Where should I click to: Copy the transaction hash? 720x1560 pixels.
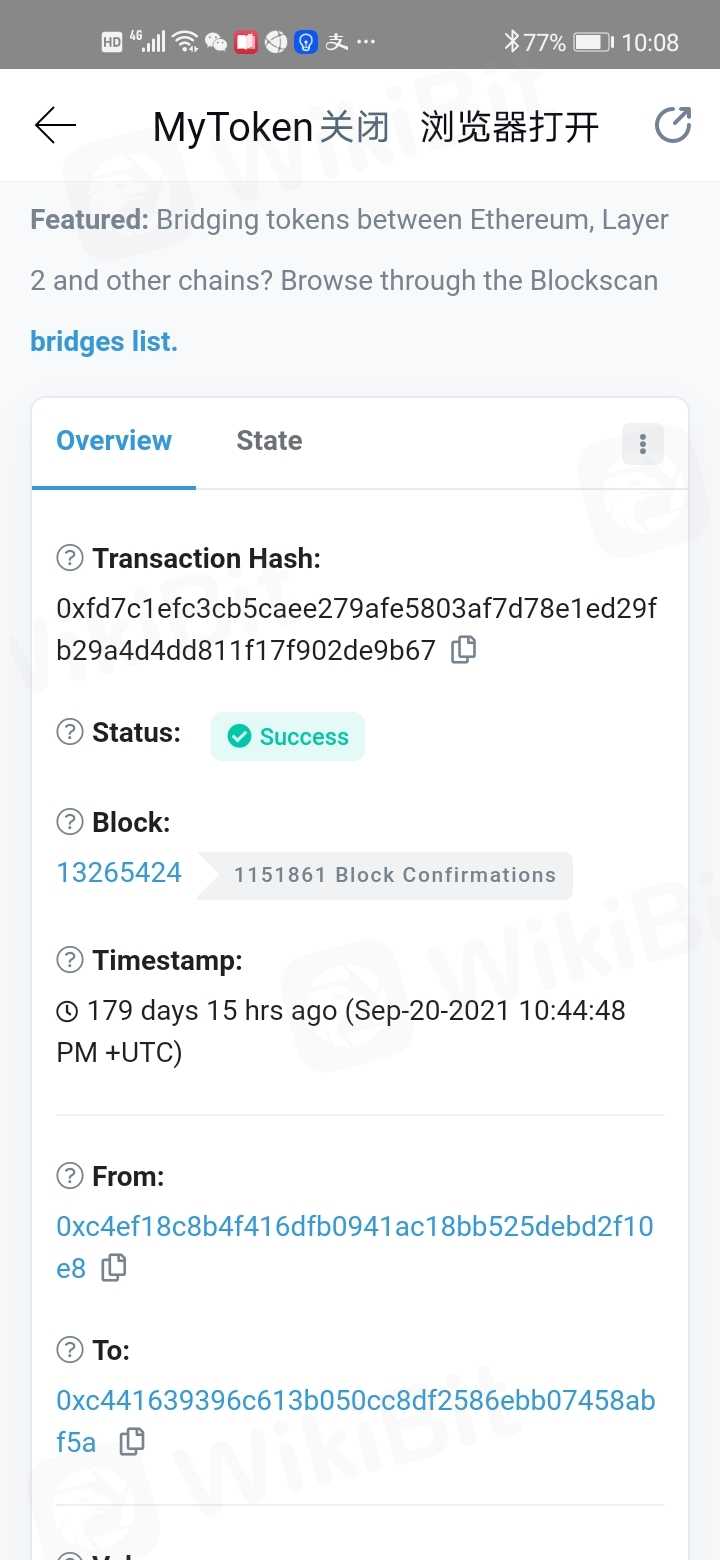[463, 650]
